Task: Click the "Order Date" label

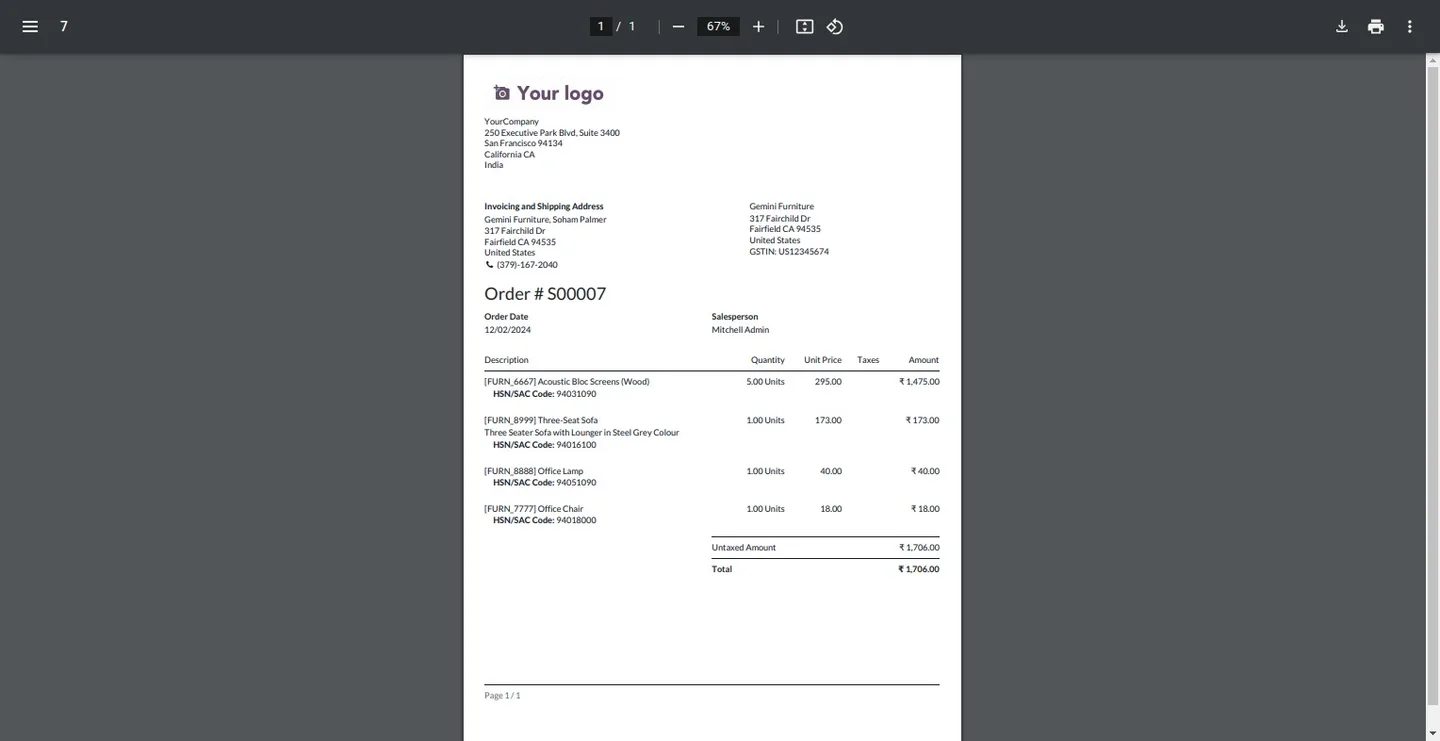Action: tap(506, 317)
